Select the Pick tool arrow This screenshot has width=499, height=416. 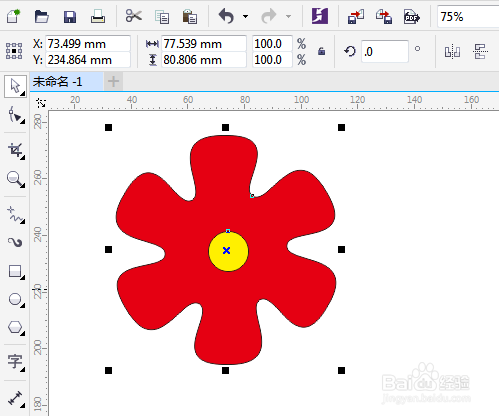[x=15, y=87]
